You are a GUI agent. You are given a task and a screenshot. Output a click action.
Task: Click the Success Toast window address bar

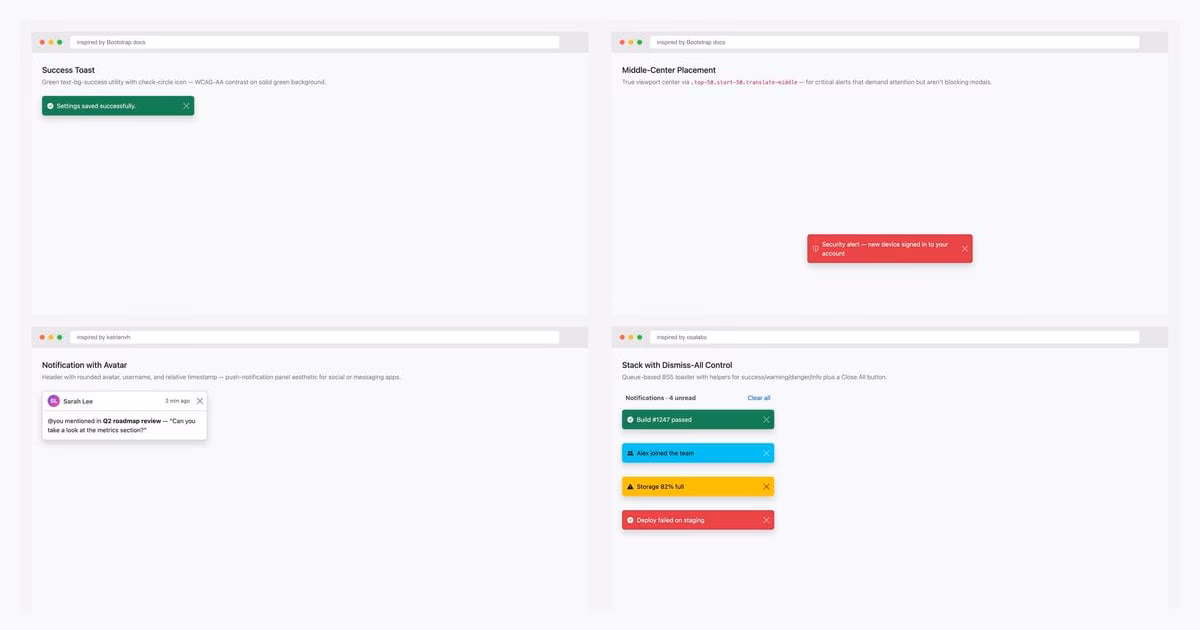315,42
